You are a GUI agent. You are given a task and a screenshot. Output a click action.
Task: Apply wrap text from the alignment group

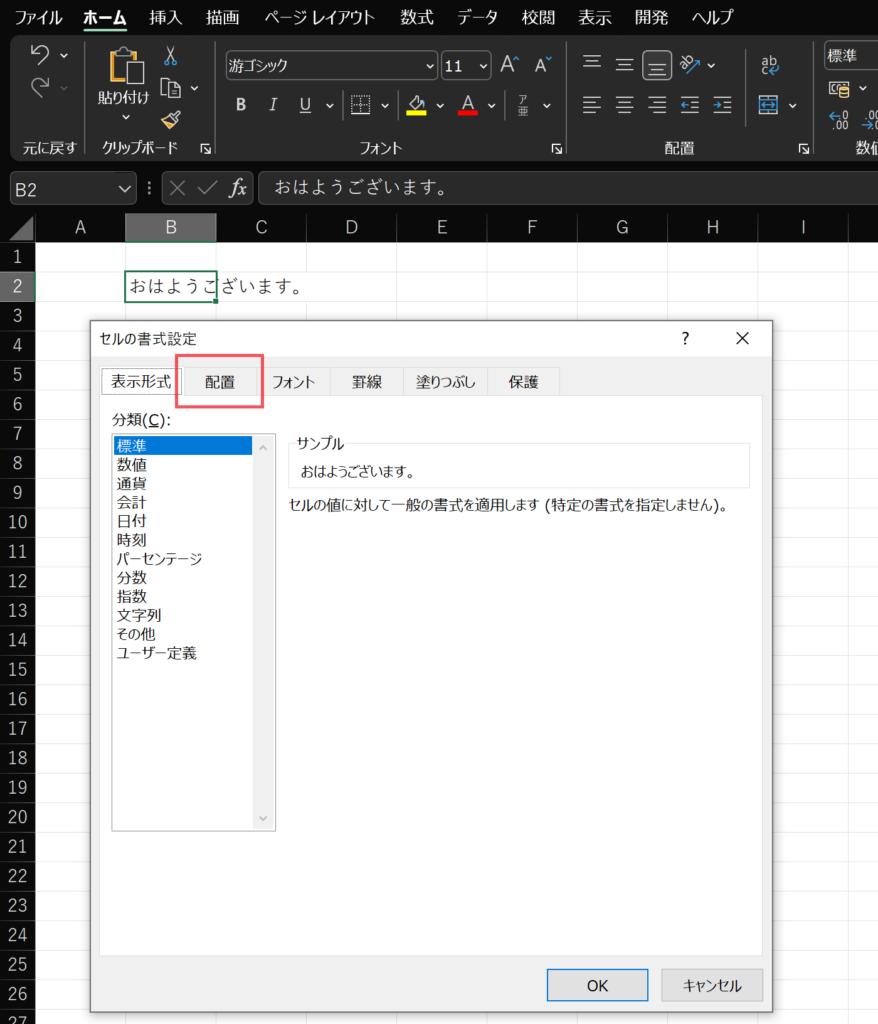[768, 63]
